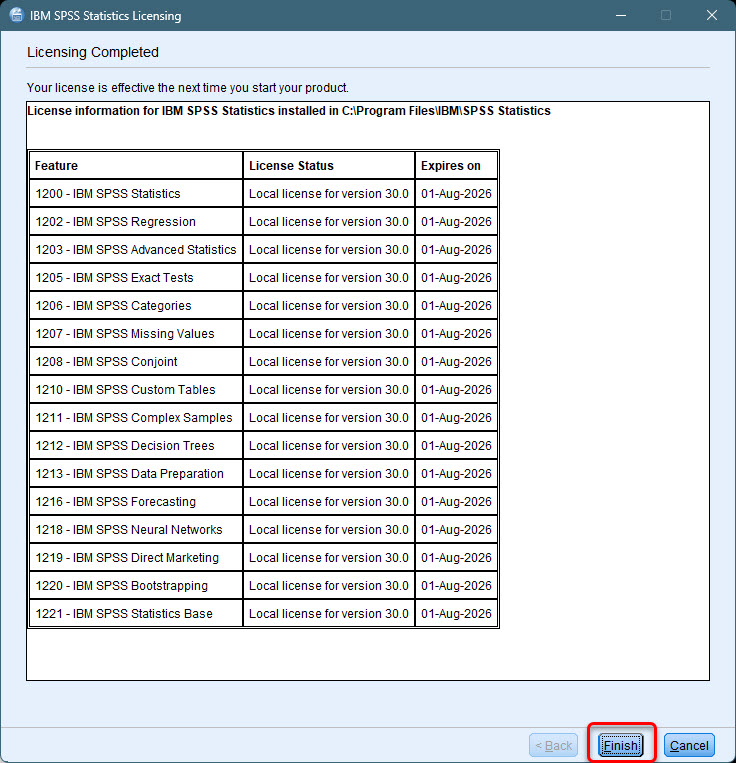Select the 1221 - IBM SPSS Statistics Base cell
Image resolution: width=736 pixels, height=763 pixels.
(136, 613)
